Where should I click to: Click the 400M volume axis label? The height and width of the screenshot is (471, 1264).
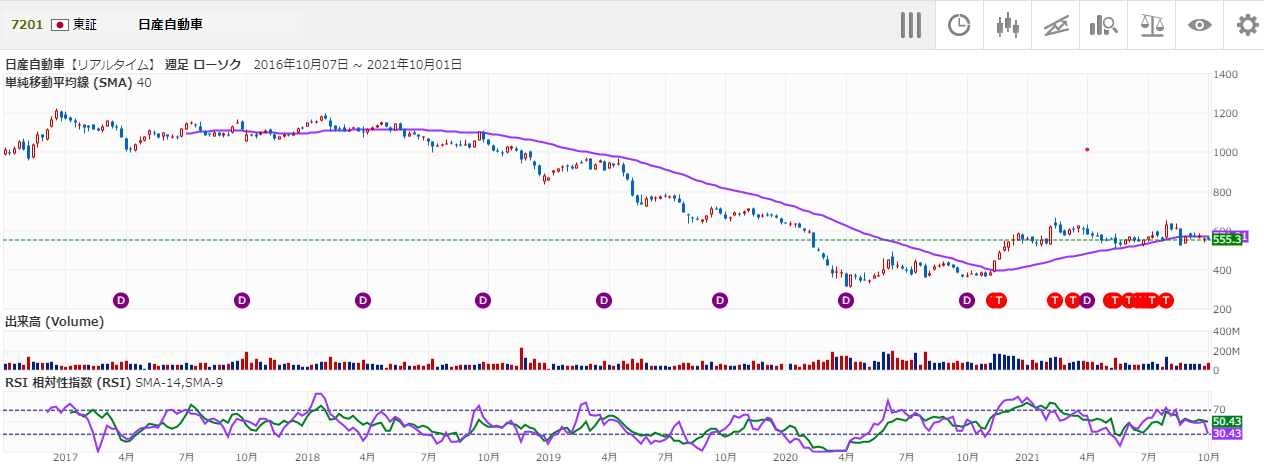[x=1226, y=332]
